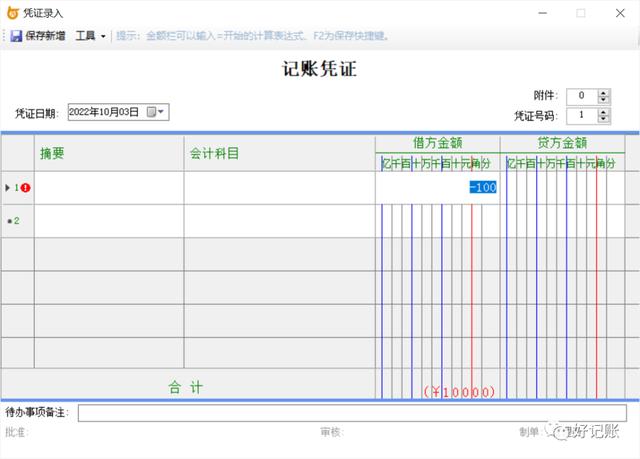The width and height of the screenshot is (640, 459).
Task: Click the highlighted -100 debit amount
Action: pyautogui.click(x=483, y=187)
